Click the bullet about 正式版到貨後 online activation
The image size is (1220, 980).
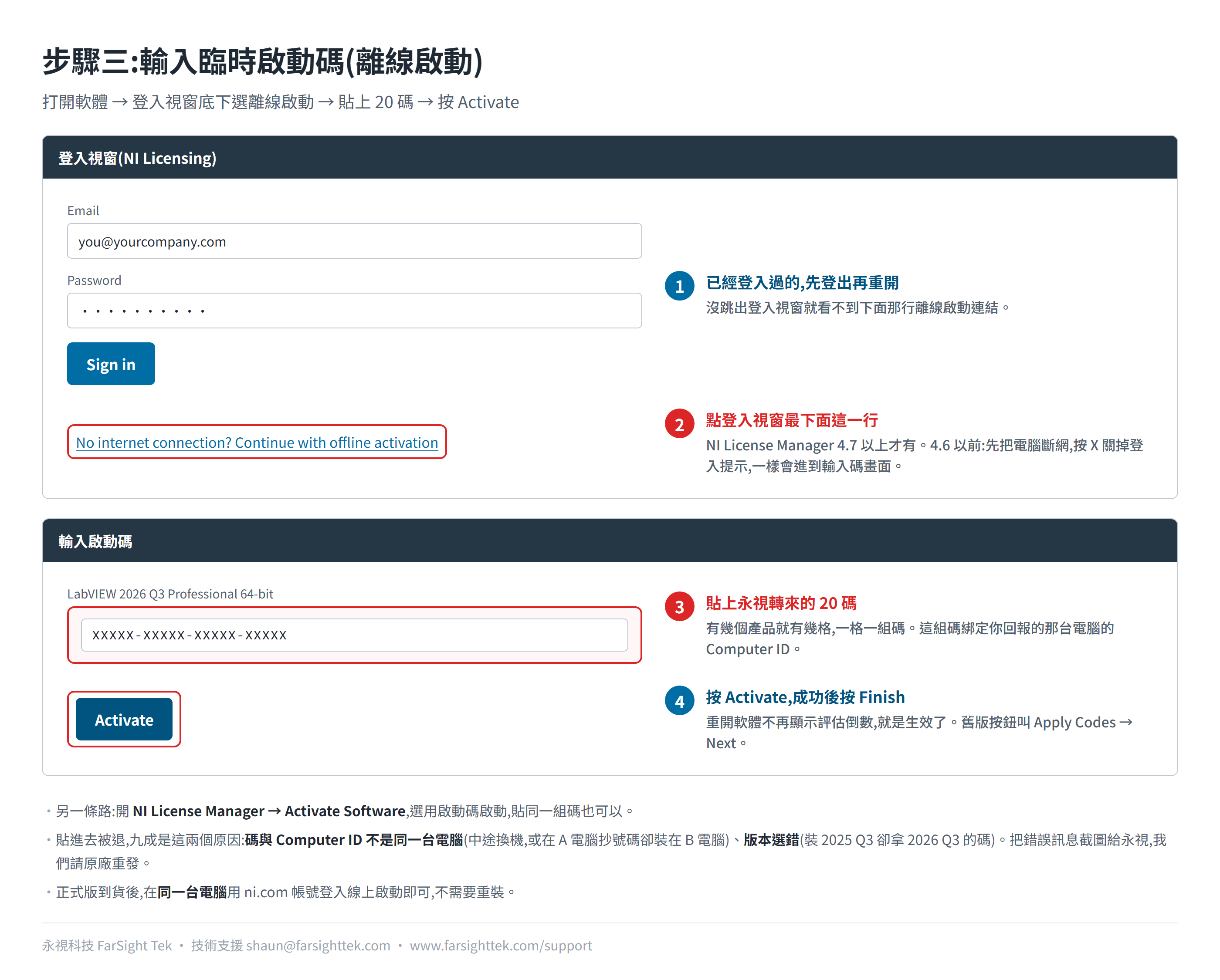pos(285,893)
